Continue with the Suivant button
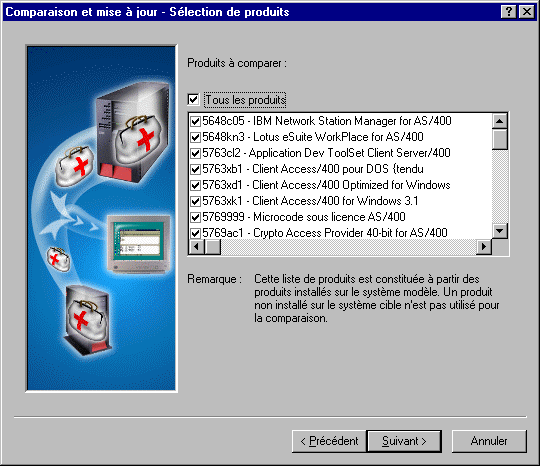This screenshot has width=540, height=466. coord(404,441)
